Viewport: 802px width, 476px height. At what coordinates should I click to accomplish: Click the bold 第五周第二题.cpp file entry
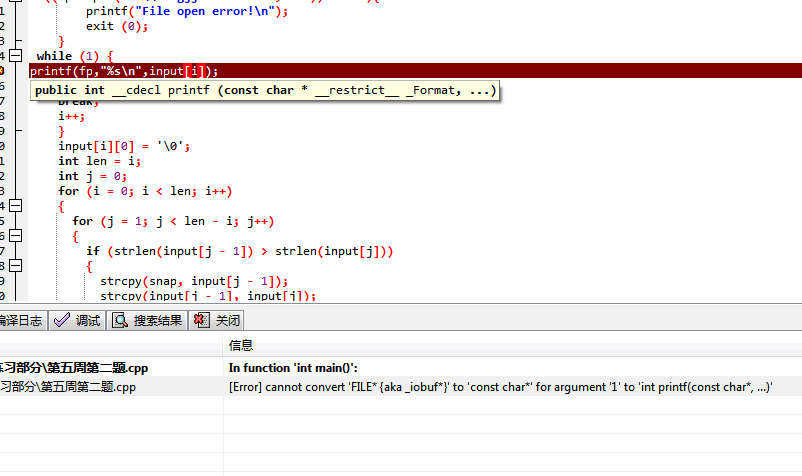pos(74,368)
